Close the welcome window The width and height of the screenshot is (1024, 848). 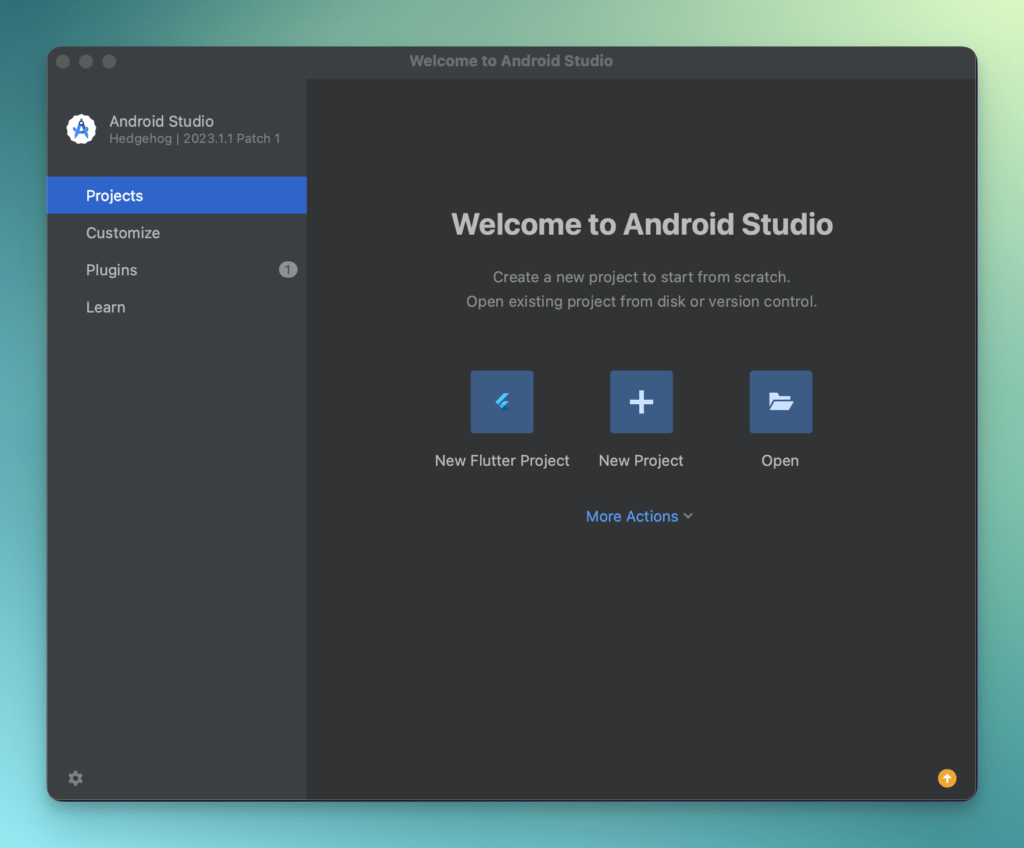pyautogui.click(x=63, y=61)
